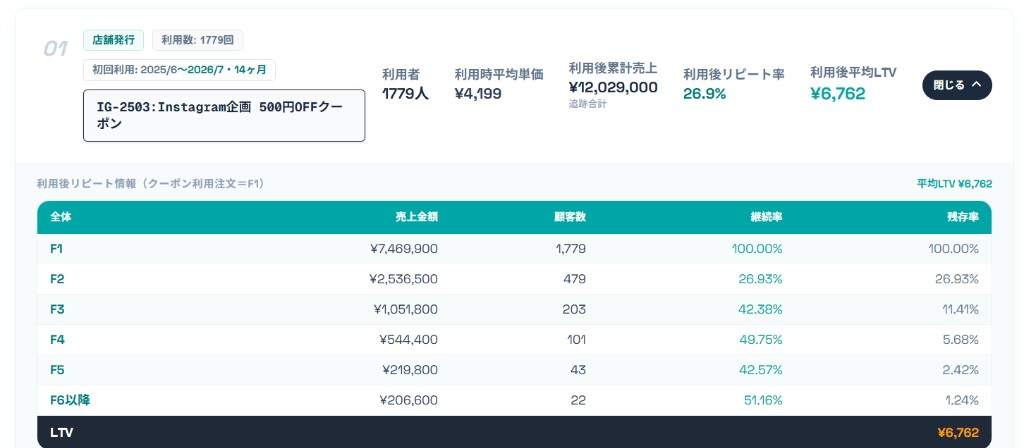Click 利用後平均LTV ¥6,762 header value

(837, 93)
